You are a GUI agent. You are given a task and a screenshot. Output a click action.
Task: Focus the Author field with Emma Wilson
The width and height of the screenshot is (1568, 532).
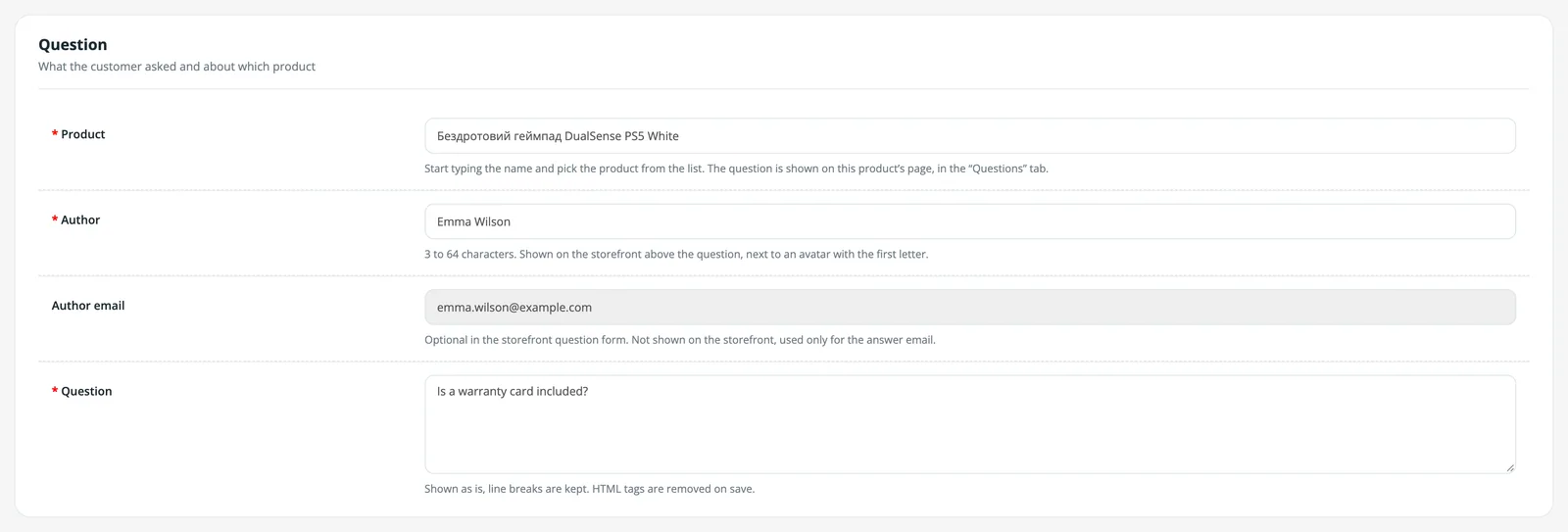point(969,221)
